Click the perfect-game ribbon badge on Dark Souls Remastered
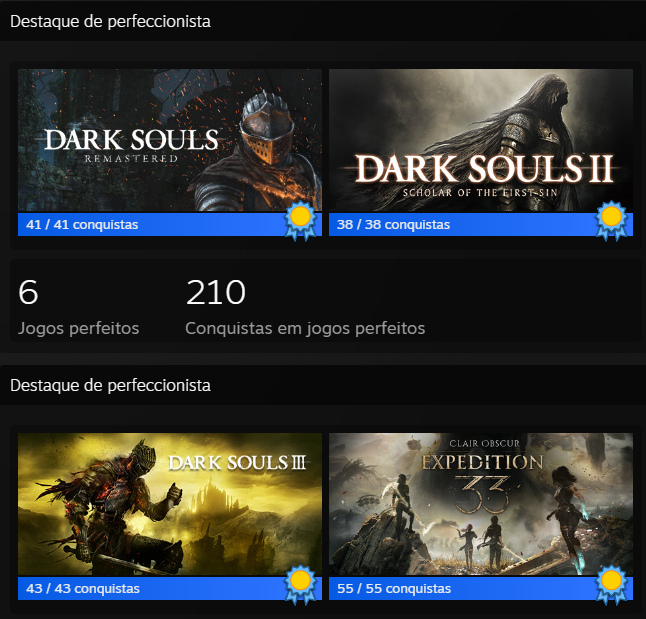The width and height of the screenshot is (646, 619). point(301,220)
